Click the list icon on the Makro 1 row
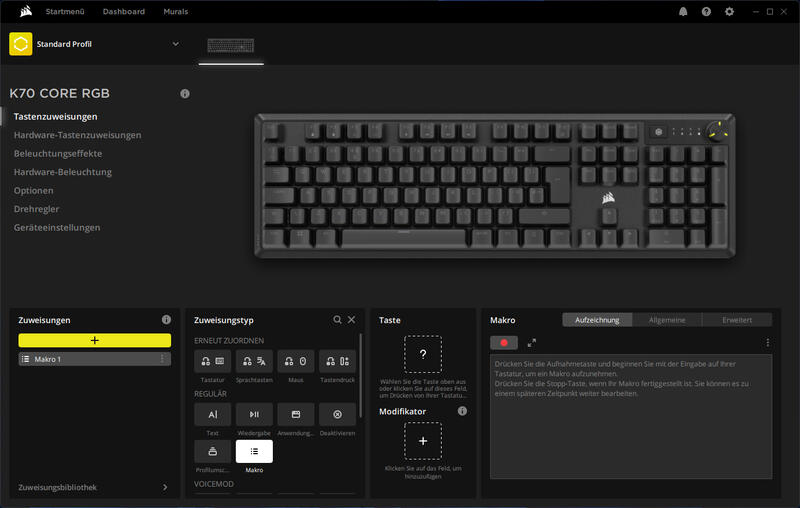This screenshot has width=800, height=508. click(x=25, y=359)
